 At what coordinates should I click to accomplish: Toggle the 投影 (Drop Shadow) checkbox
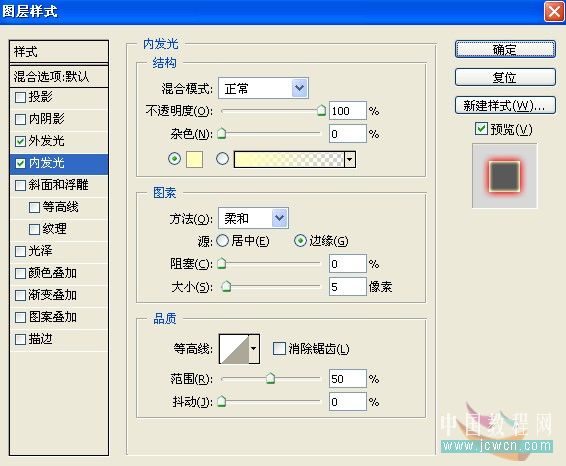20,97
